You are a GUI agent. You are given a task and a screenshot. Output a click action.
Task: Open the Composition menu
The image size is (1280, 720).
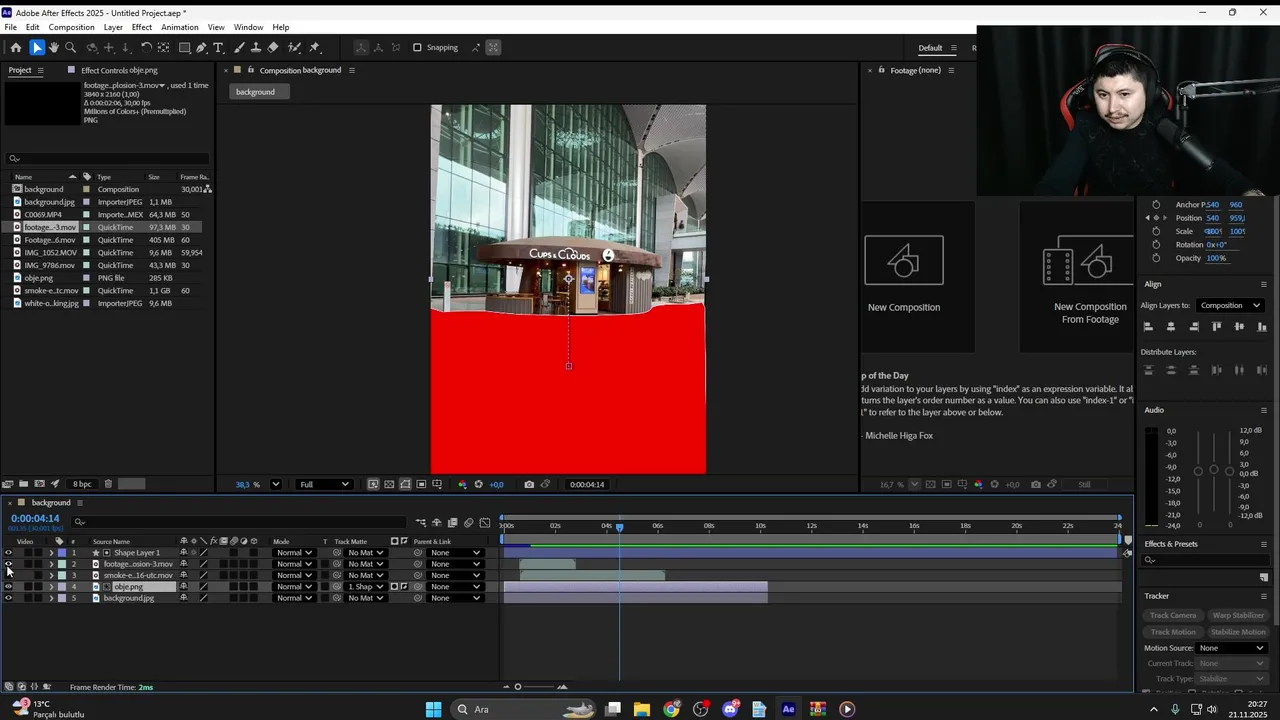coord(72,27)
